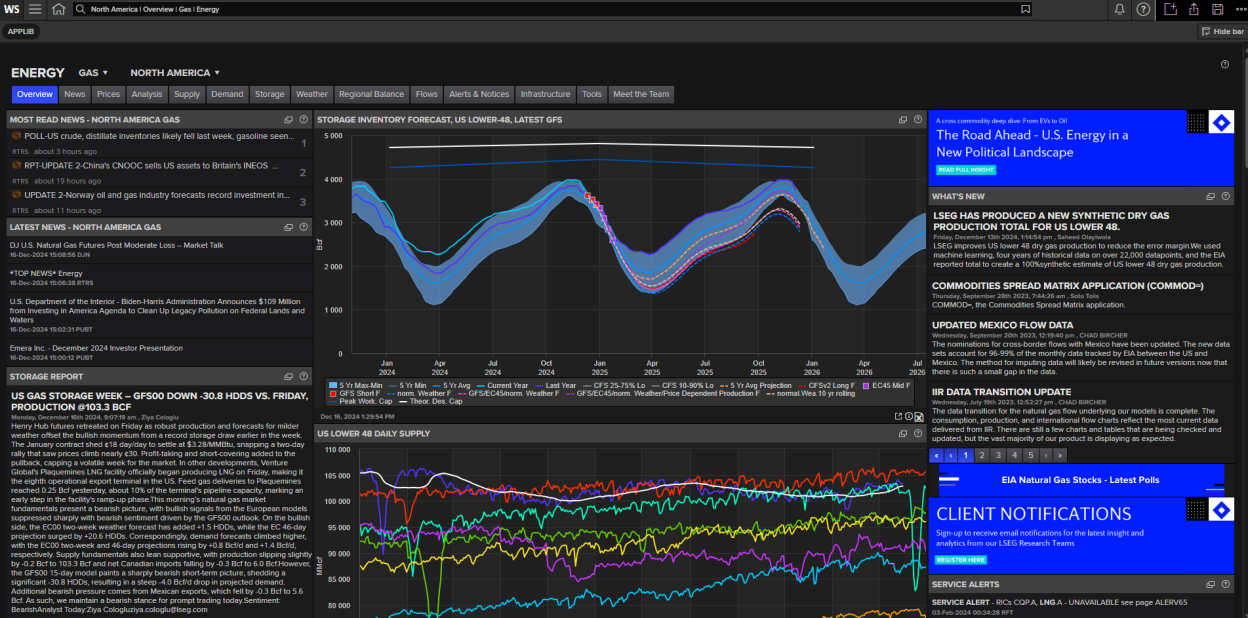This screenshot has height=618, width=1248.
Task: Pop out the Storage Inventory Forecast panel
Action: click(x=902, y=119)
